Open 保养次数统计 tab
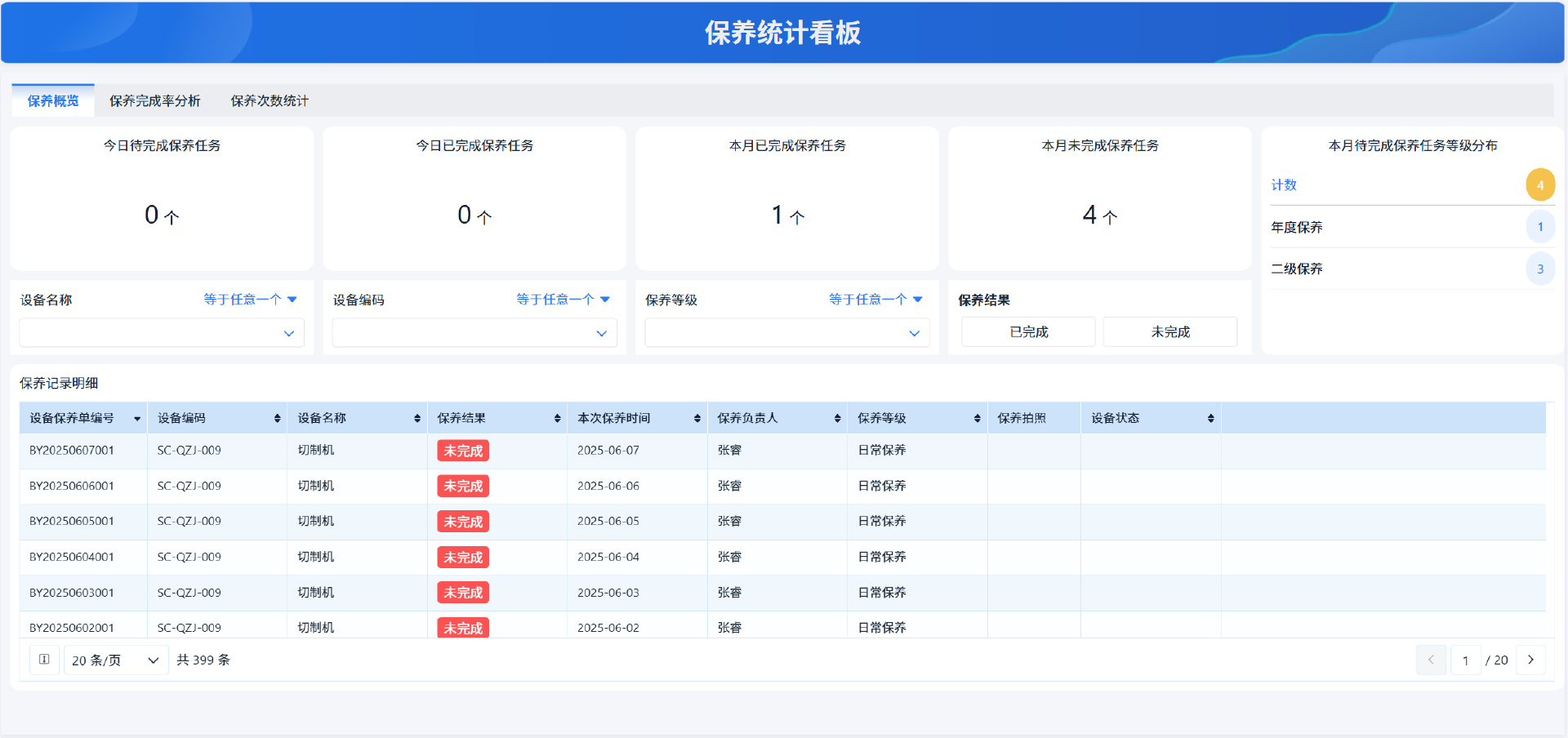The height and width of the screenshot is (738, 1568). (x=269, y=101)
